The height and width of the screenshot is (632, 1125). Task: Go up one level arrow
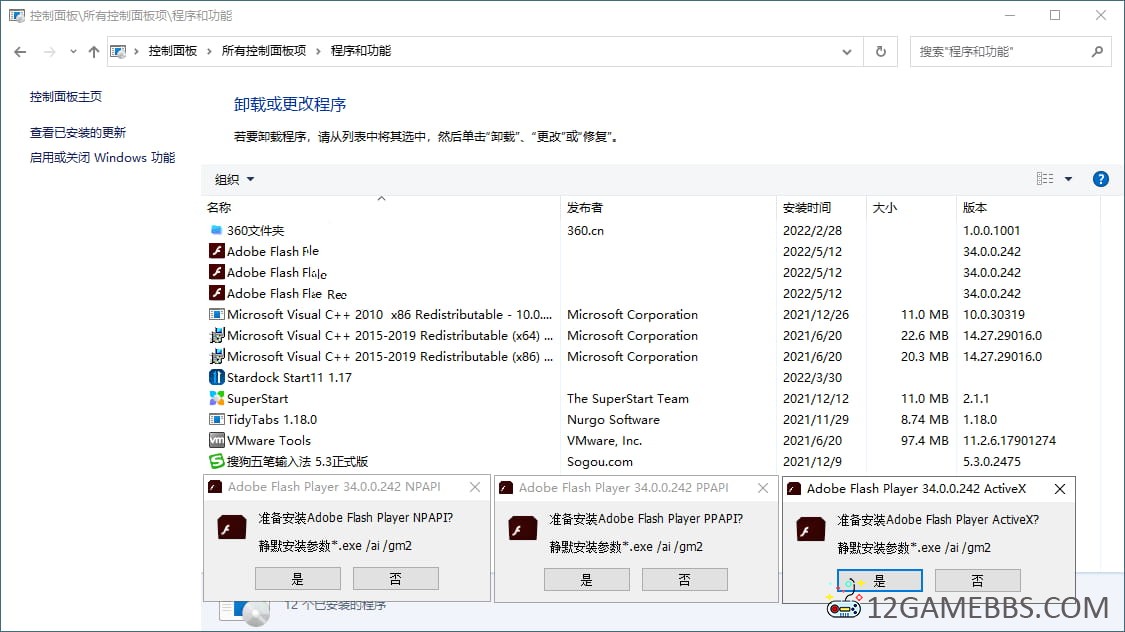[93, 52]
